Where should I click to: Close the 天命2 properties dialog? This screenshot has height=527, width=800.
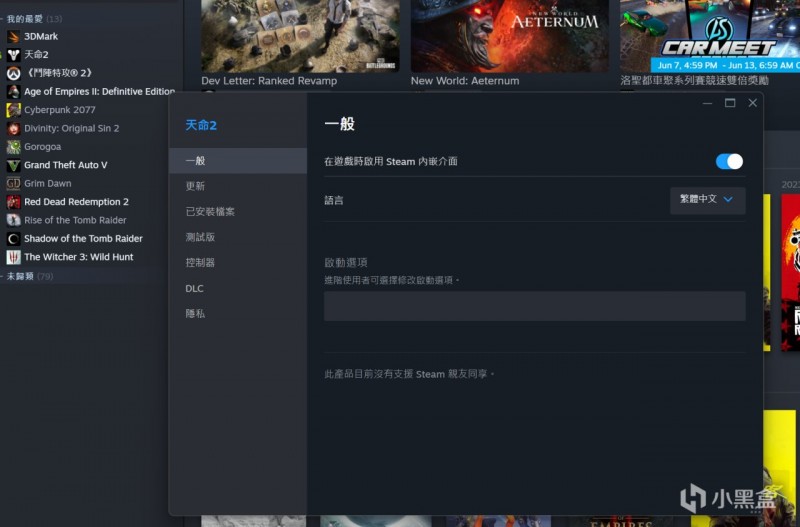[753, 103]
